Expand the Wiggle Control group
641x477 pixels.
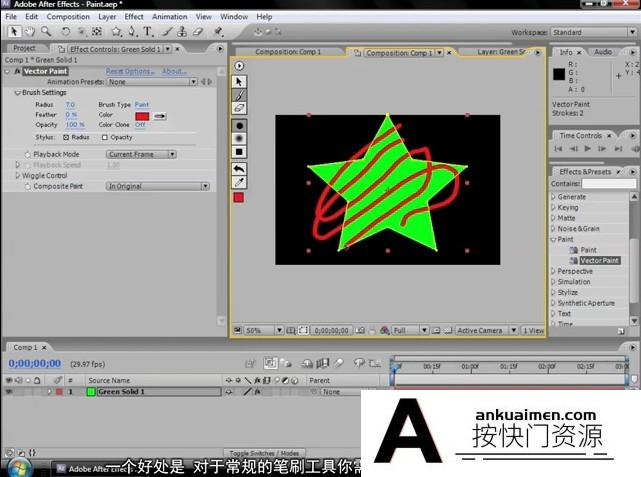[17, 175]
